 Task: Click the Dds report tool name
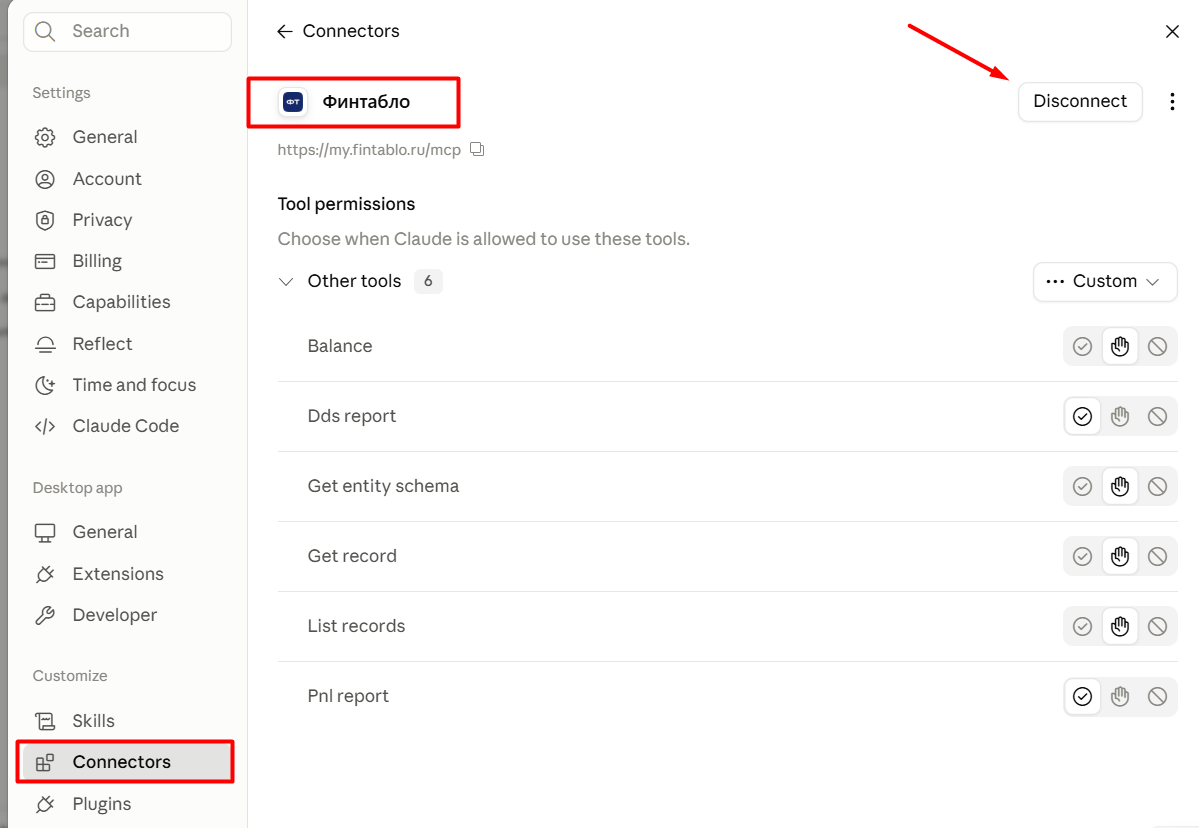pyautogui.click(x=352, y=417)
